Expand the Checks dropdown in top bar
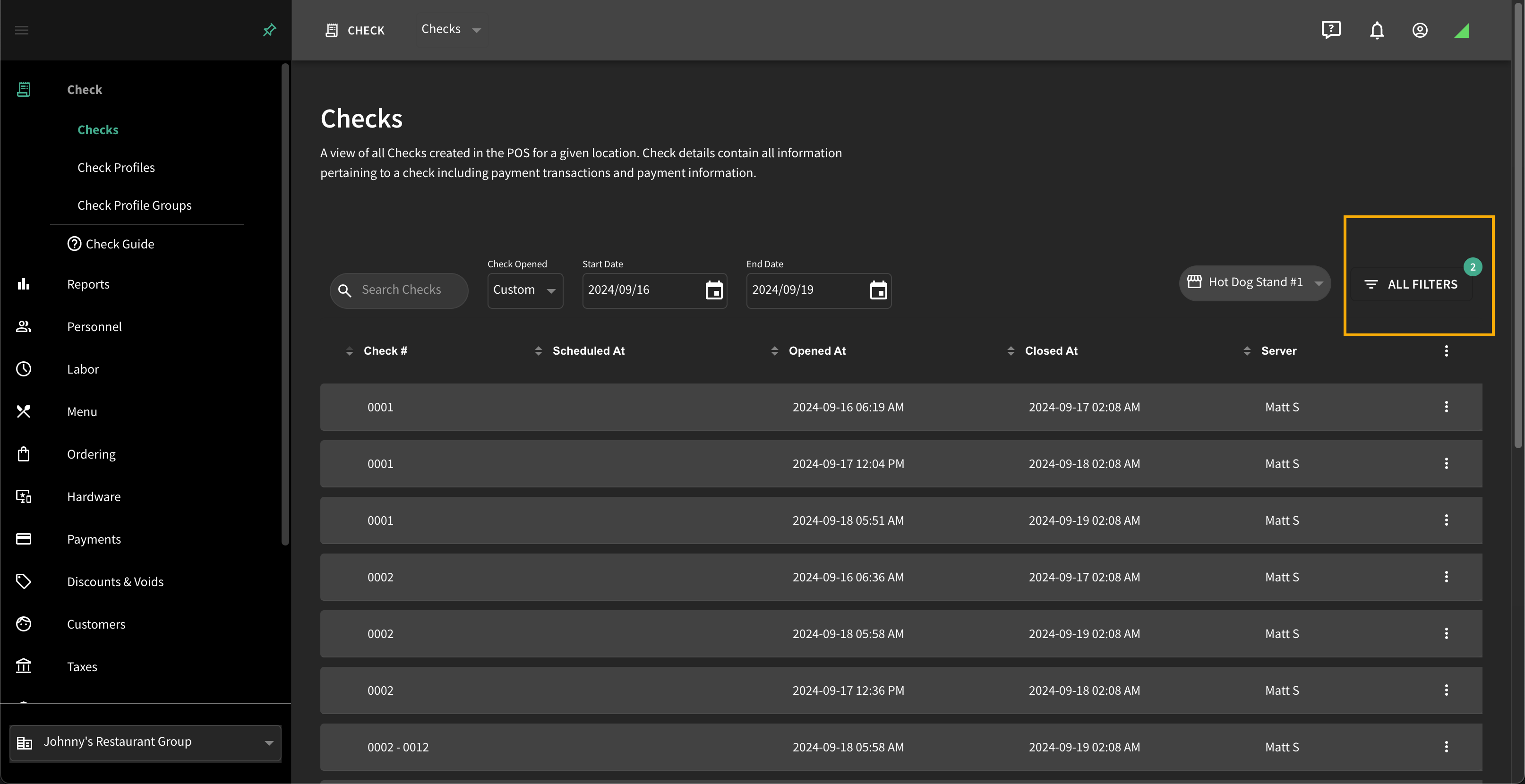The height and width of the screenshot is (784, 1525). (451, 30)
